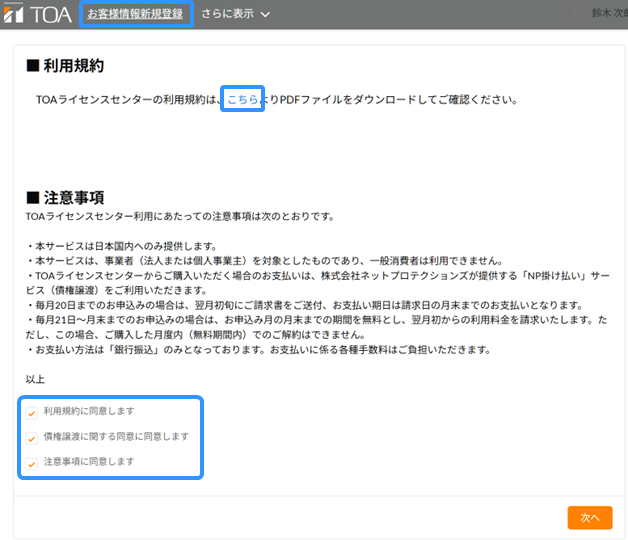The image size is (628, 540).
Task: Uncheck 債権譲渡に関する同意に同意します checkbox
Action: (x=32, y=438)
